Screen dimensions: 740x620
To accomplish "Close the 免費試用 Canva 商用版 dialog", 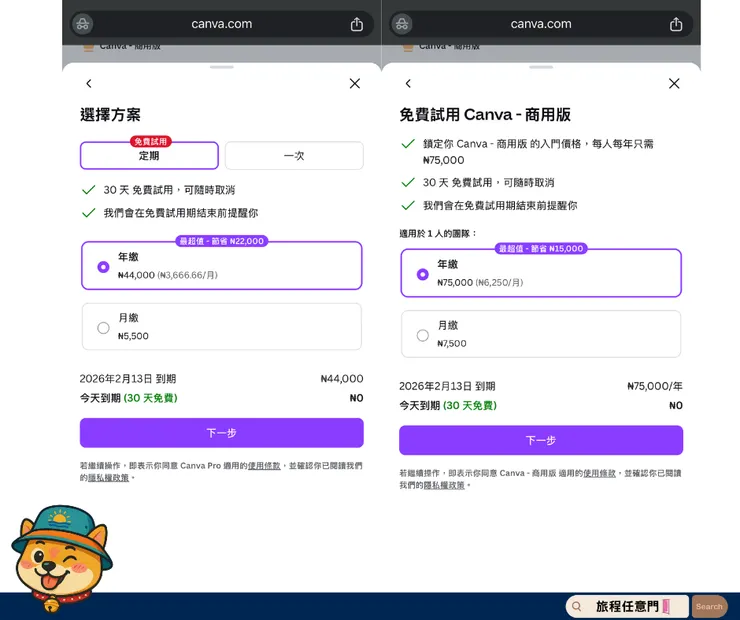I will 674,84.
